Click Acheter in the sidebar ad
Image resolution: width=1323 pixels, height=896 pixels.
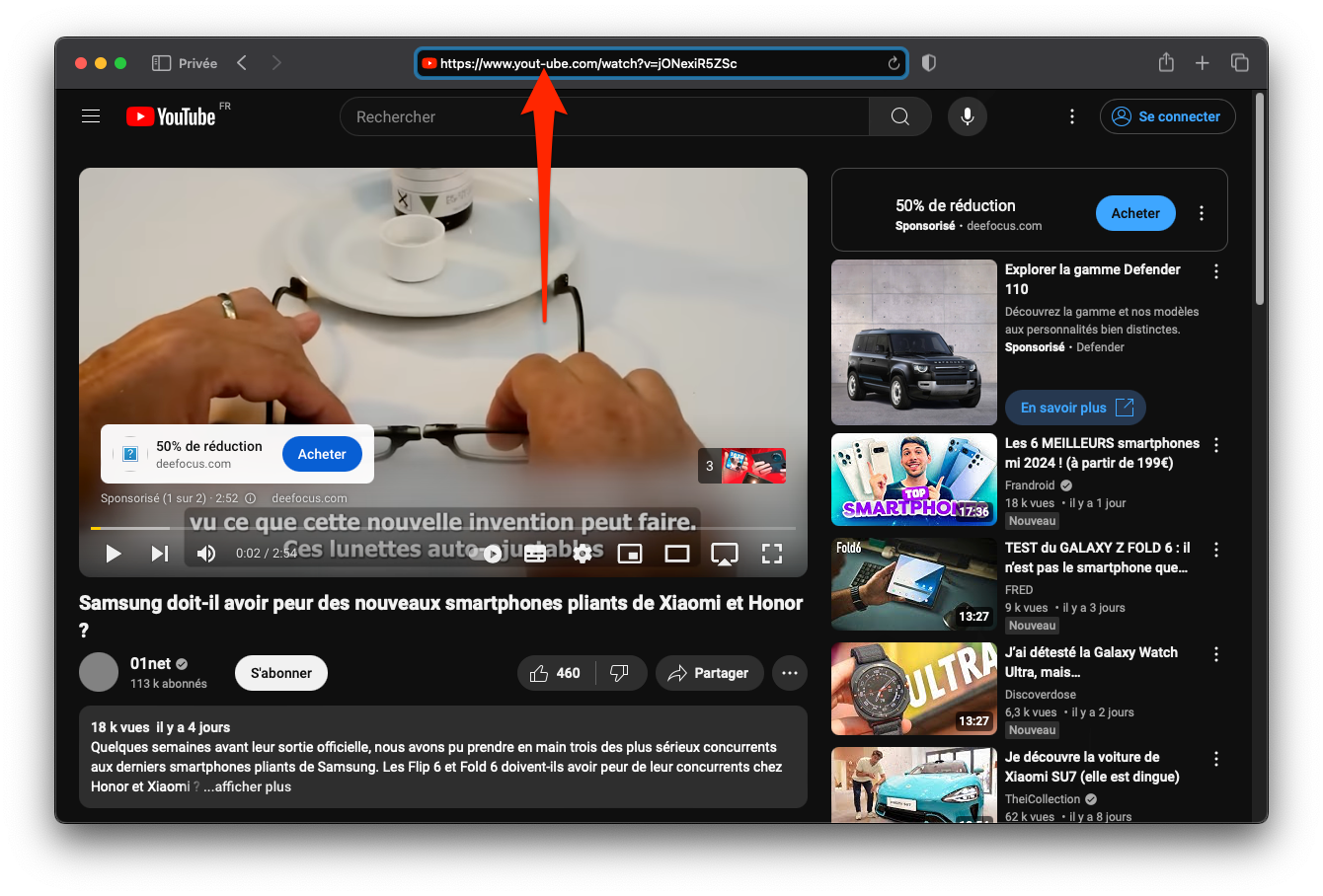[1135, 213]
